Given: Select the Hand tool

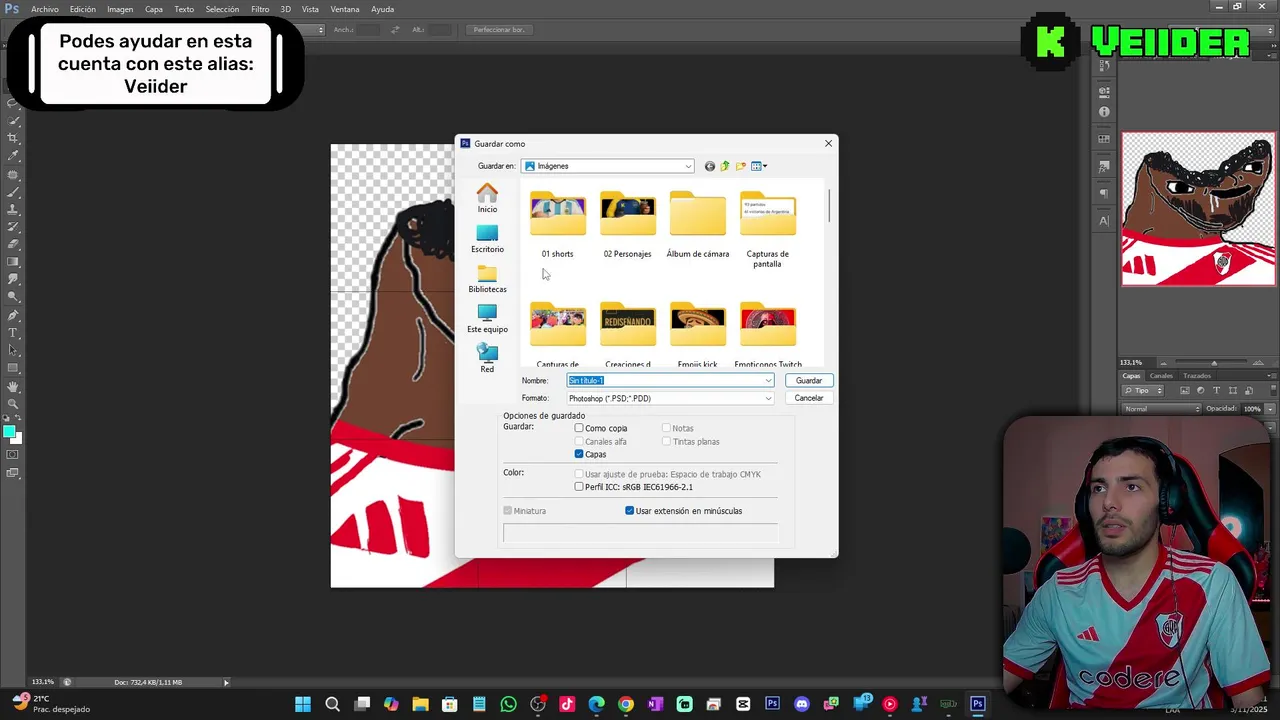Looking at the screenshot, I should [13, 388].
